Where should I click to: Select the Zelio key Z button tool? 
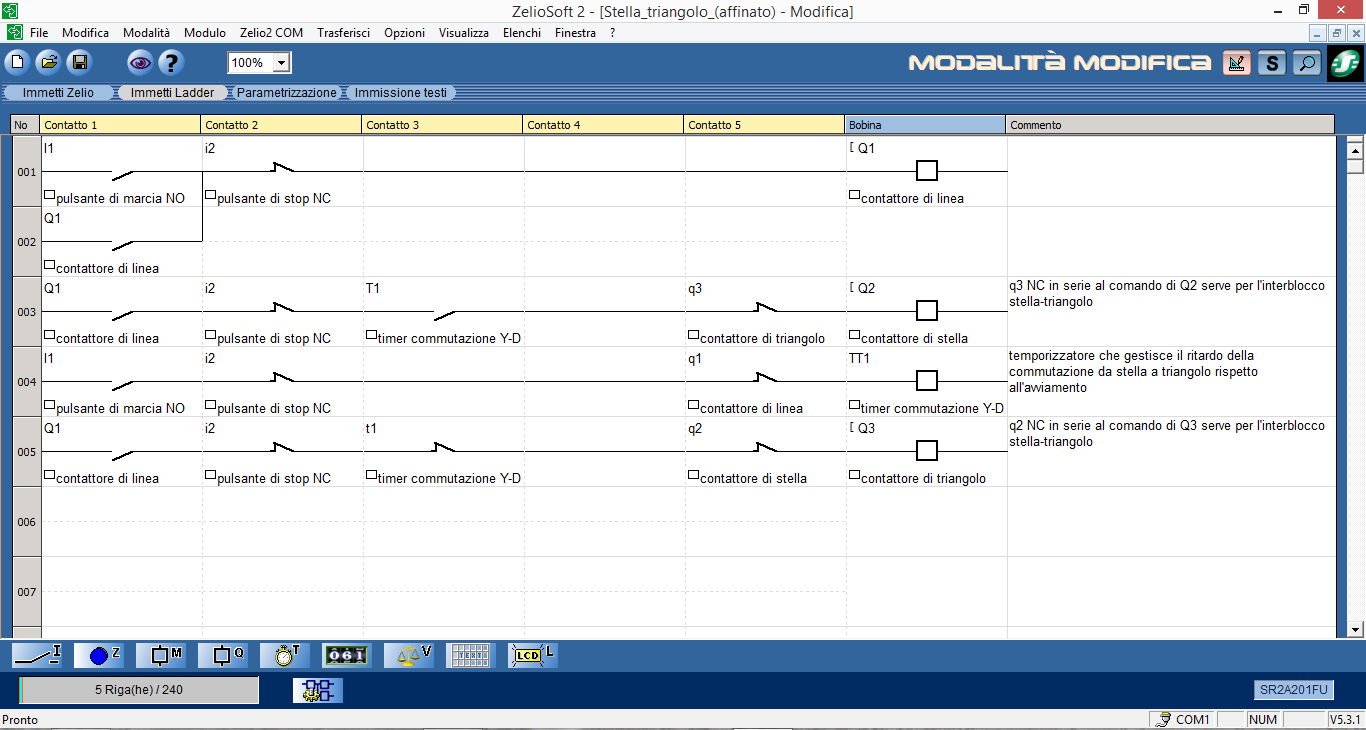click(x=100, y=655)
